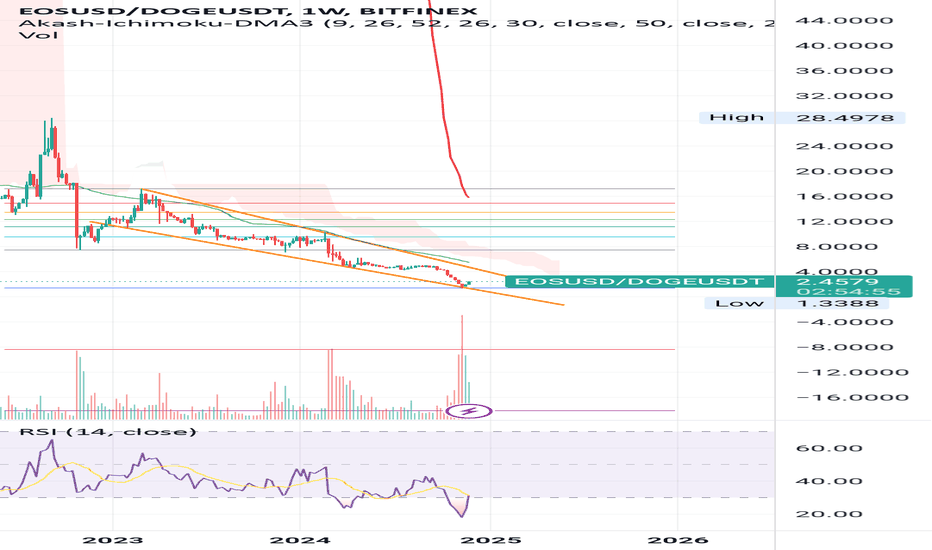The width and height of the screenshot is (932, 550).
Task: Click the 2023 label on time axis
Action: 112,540
